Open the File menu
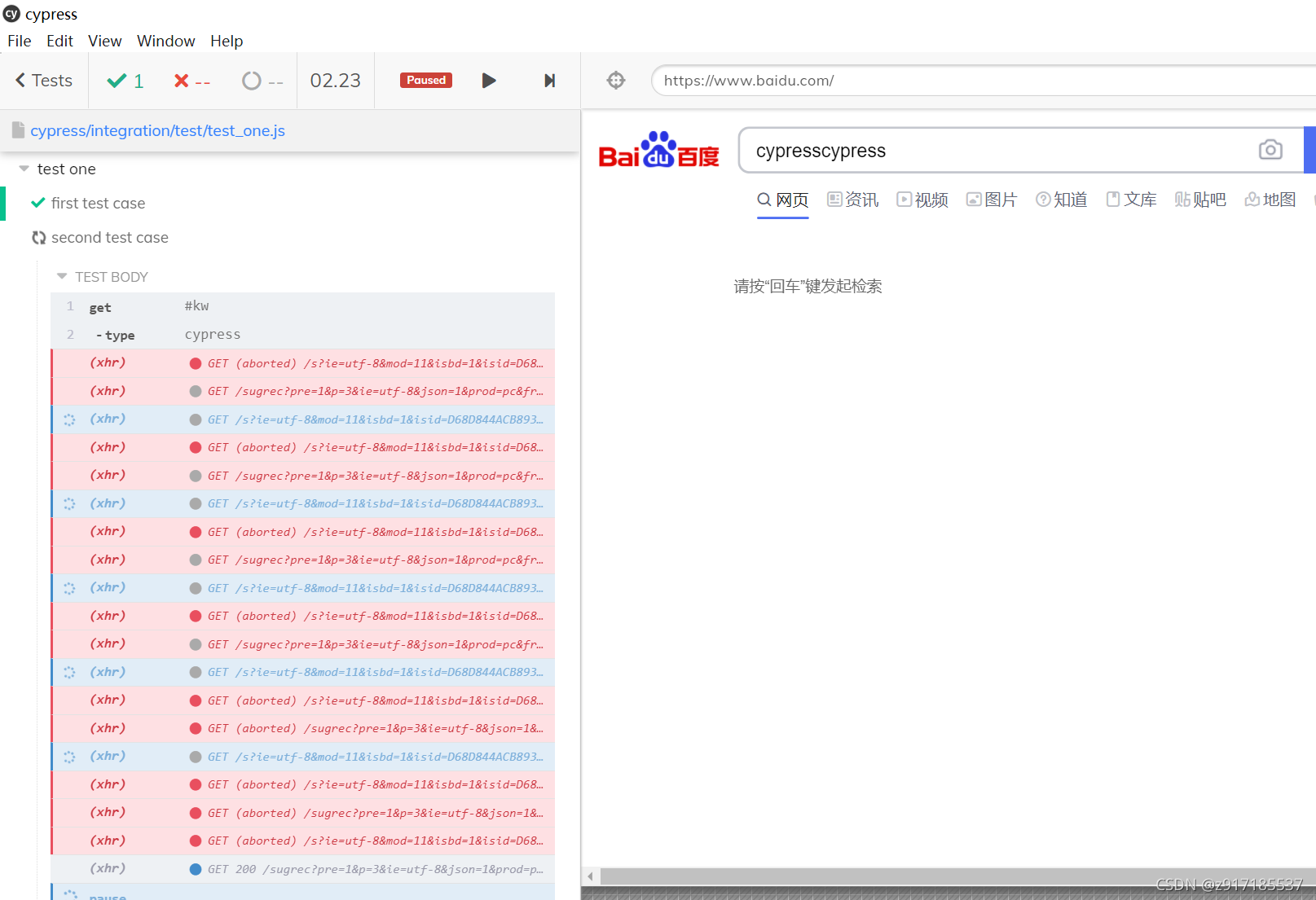This screenshot has width=1316, height=900. tap(20, 41)
